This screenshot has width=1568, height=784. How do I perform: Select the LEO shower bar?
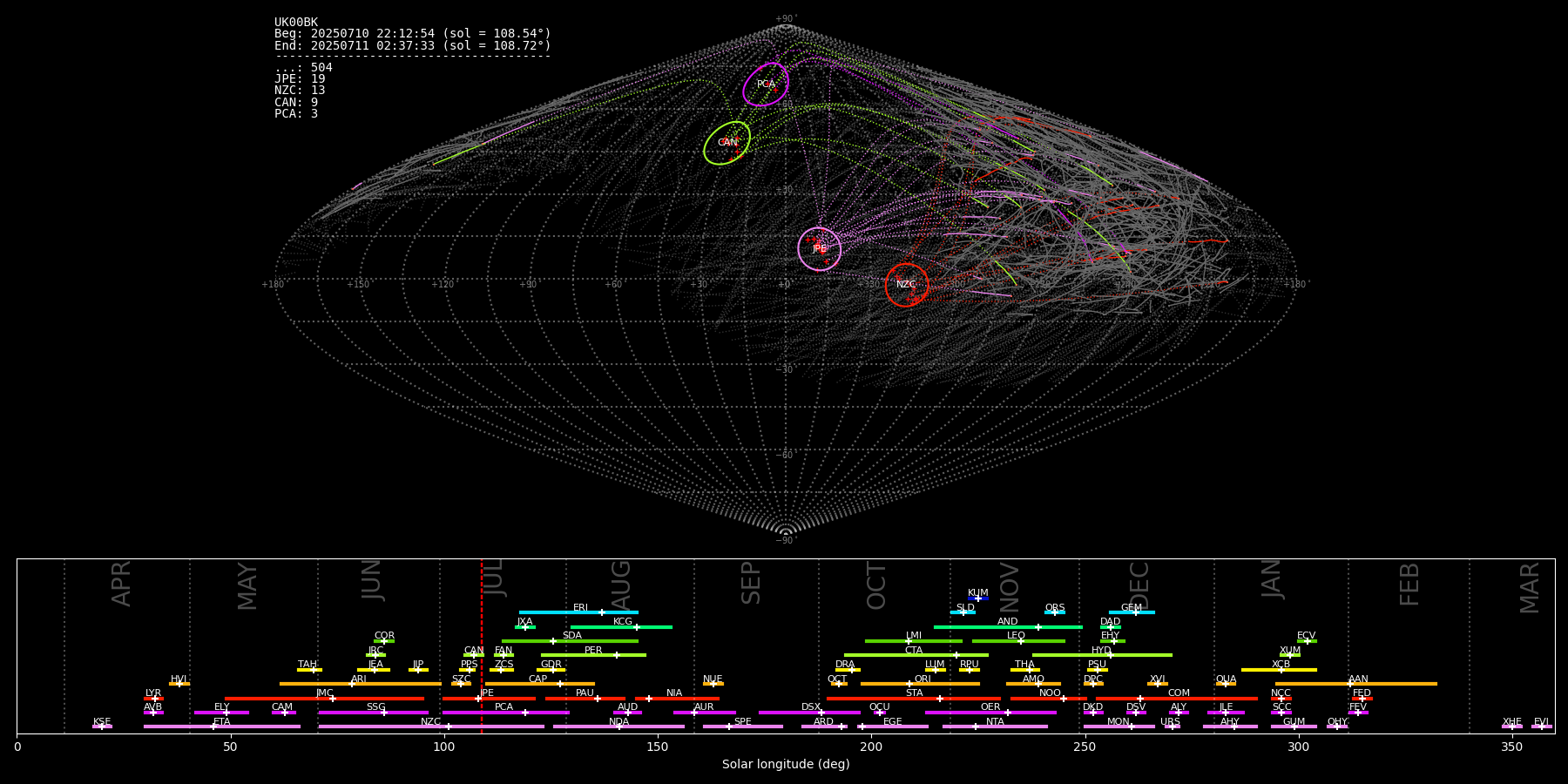(x=1018, y=641)
